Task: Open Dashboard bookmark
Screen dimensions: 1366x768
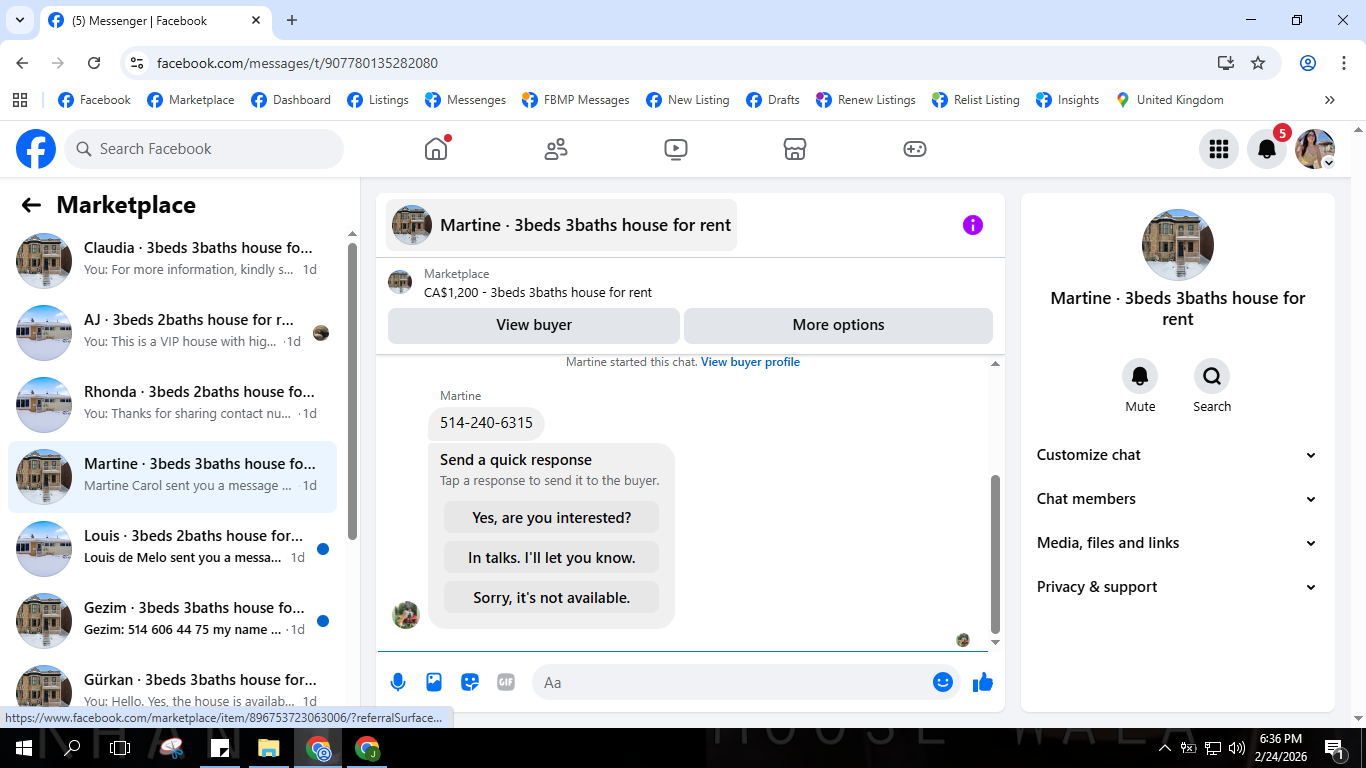Action: click(x=291, y=100)
